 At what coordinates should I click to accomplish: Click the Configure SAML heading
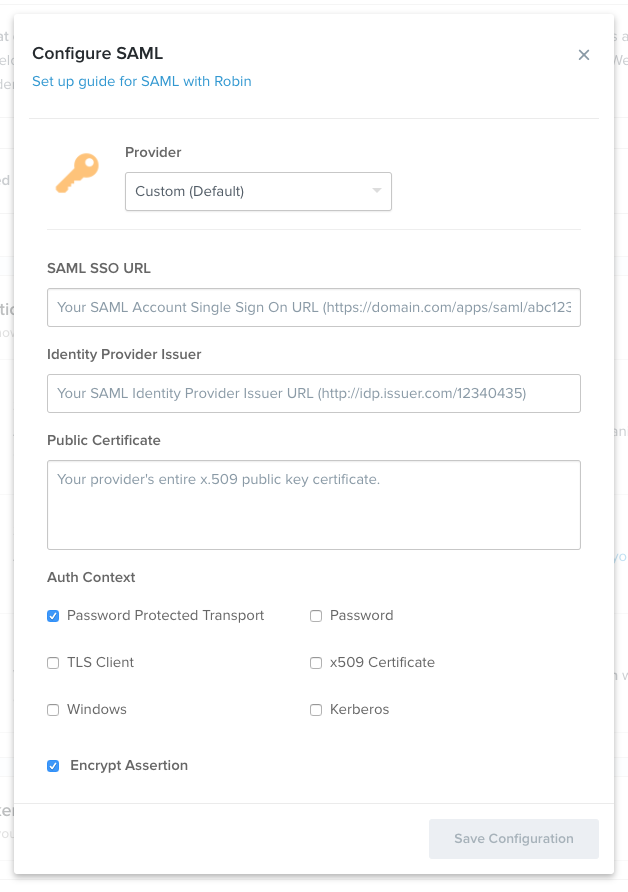[x=98, y=53]
